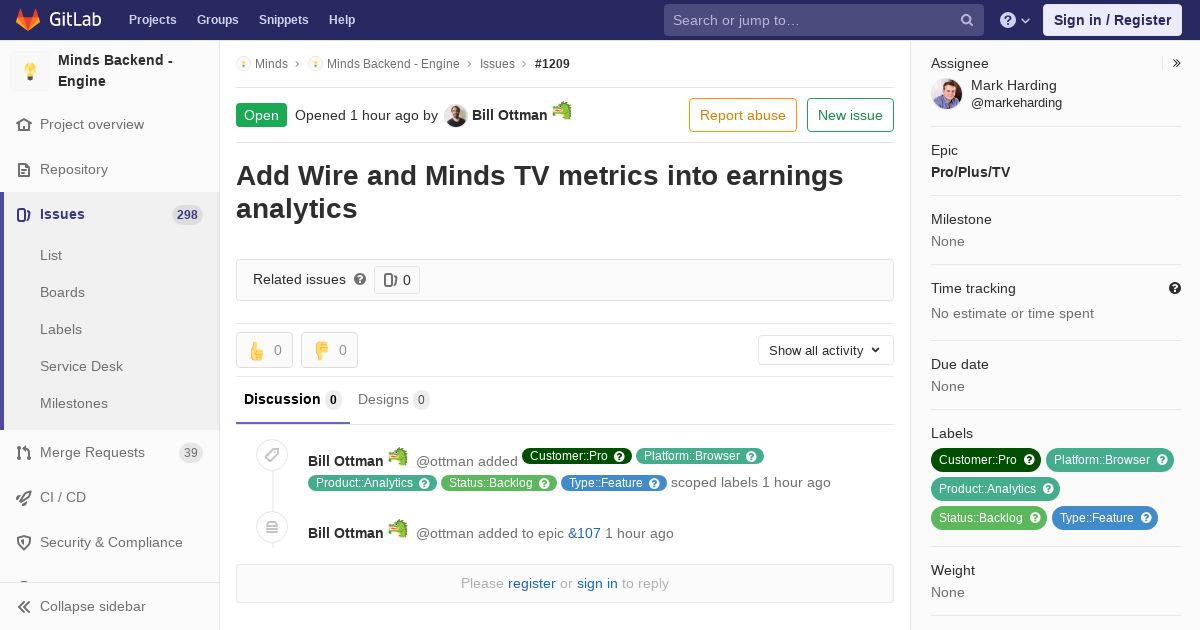Click the Issues breadcrumb link
Image resolution: width=1200 pixels, height=630 pixels.
coord(497,64)
